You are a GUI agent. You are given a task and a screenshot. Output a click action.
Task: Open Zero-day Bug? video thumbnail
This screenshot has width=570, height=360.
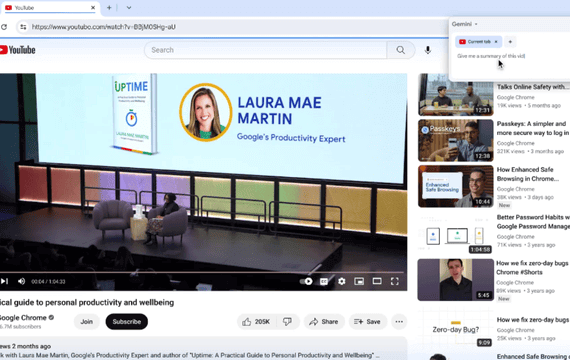coord(455,328)
